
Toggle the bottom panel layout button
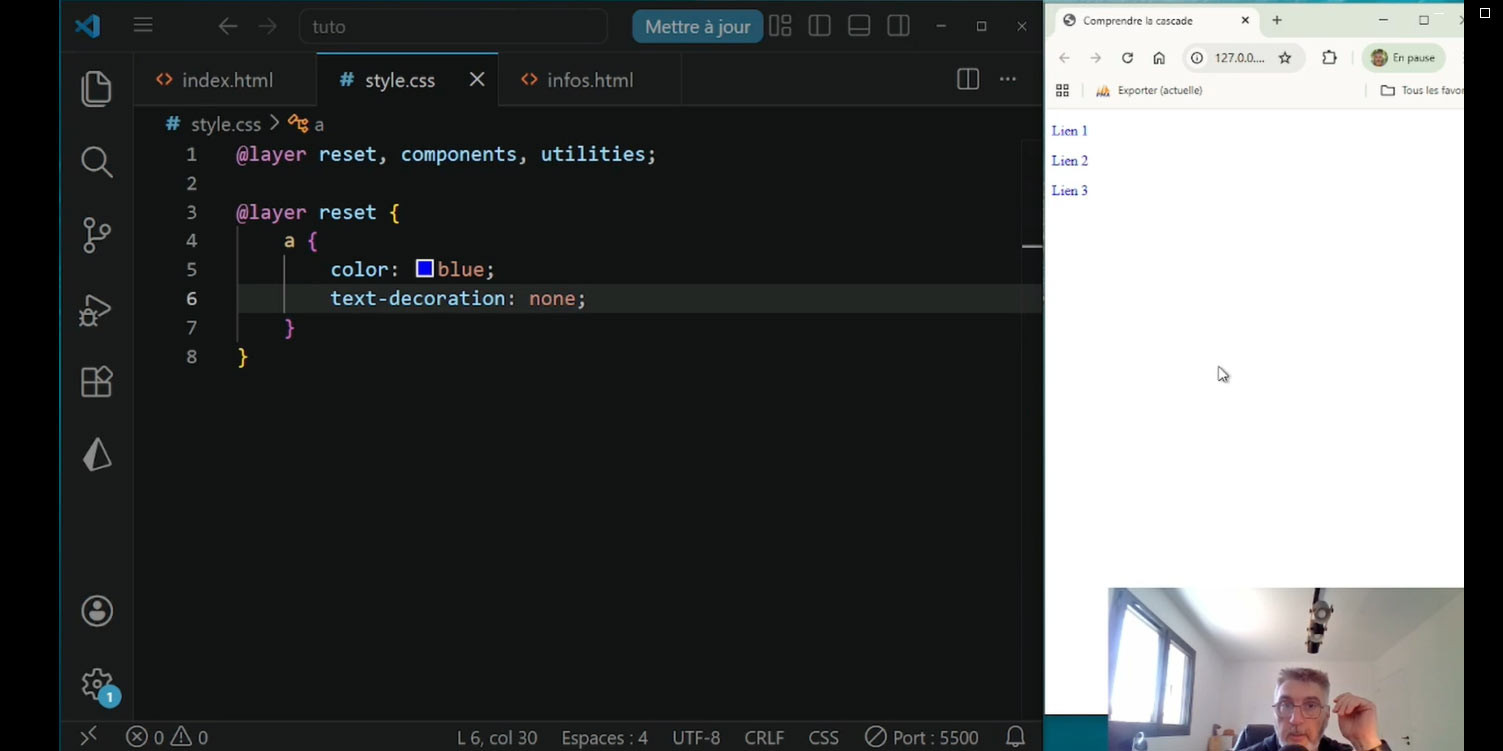859,26
